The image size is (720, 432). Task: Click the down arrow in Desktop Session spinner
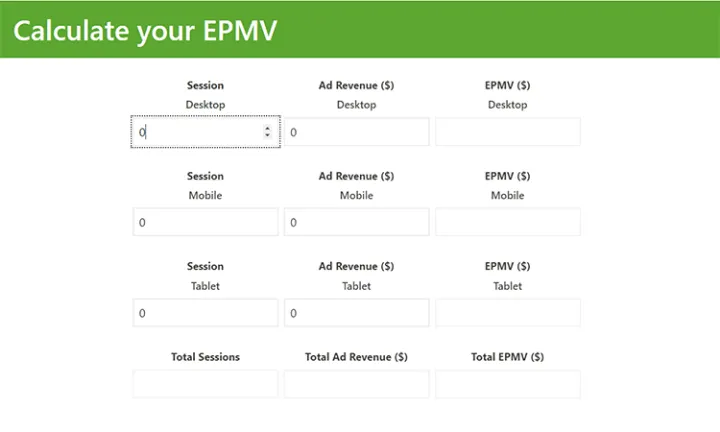(x=267, y=135)
